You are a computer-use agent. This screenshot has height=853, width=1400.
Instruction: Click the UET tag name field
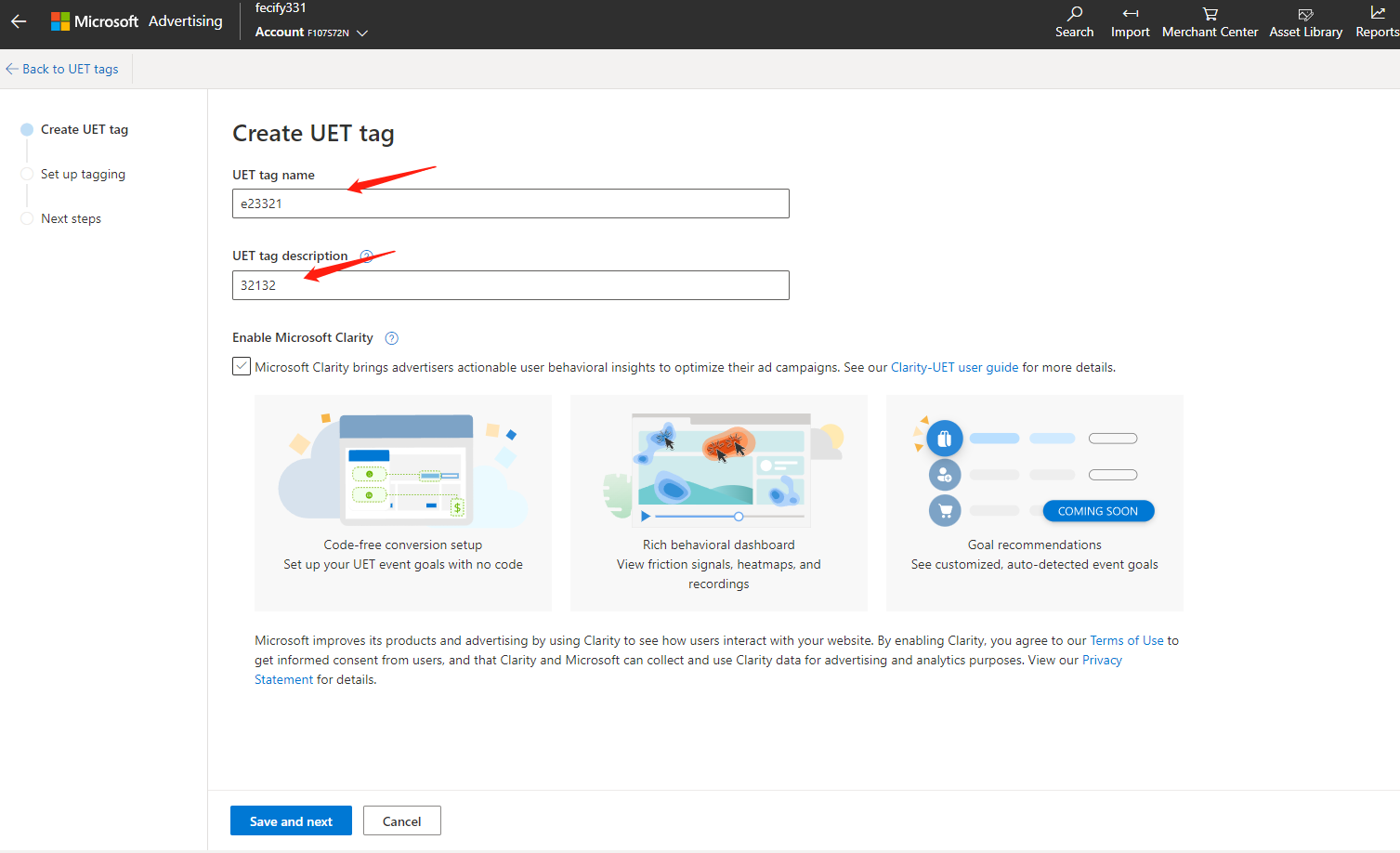tap(511, 203)
